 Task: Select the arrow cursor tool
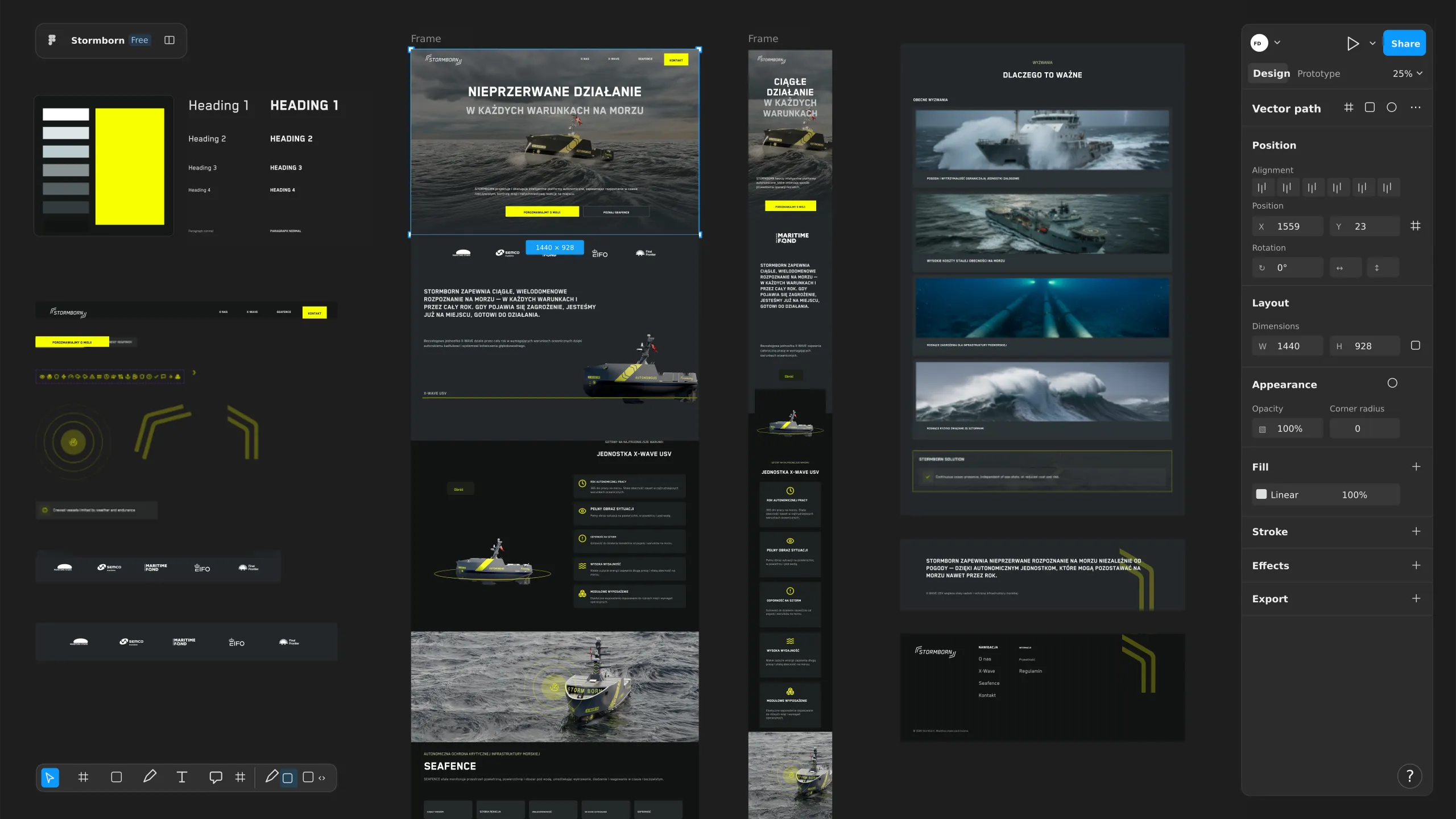coord(50,777)
